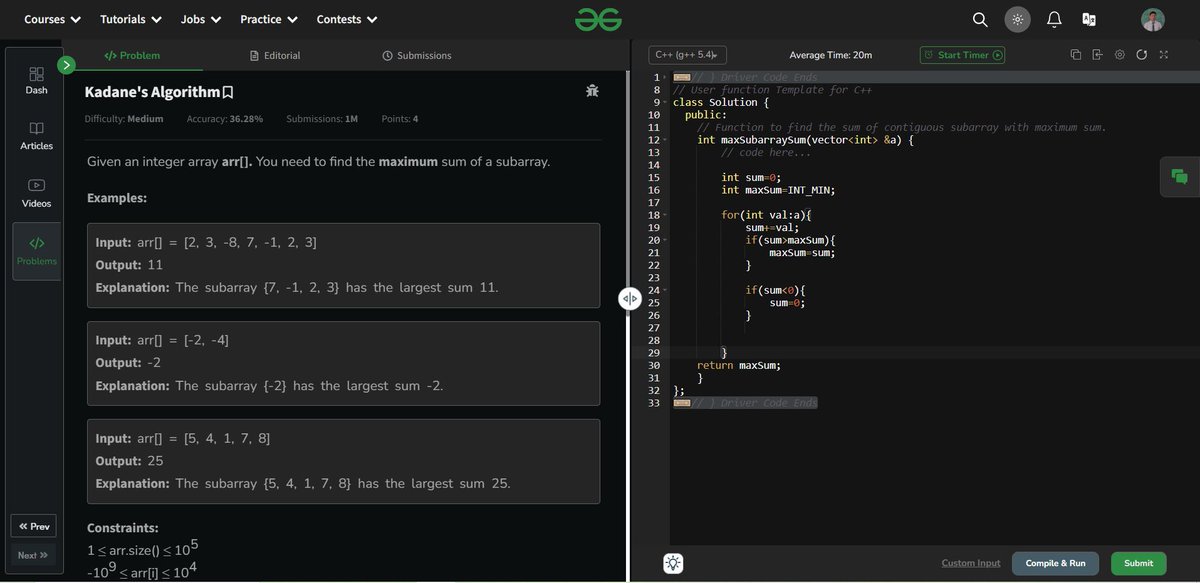Viewport: 1200px width, 583px height.
Task: Expand the Jobs dropdown menu
Action: click(x=200, y=19)
